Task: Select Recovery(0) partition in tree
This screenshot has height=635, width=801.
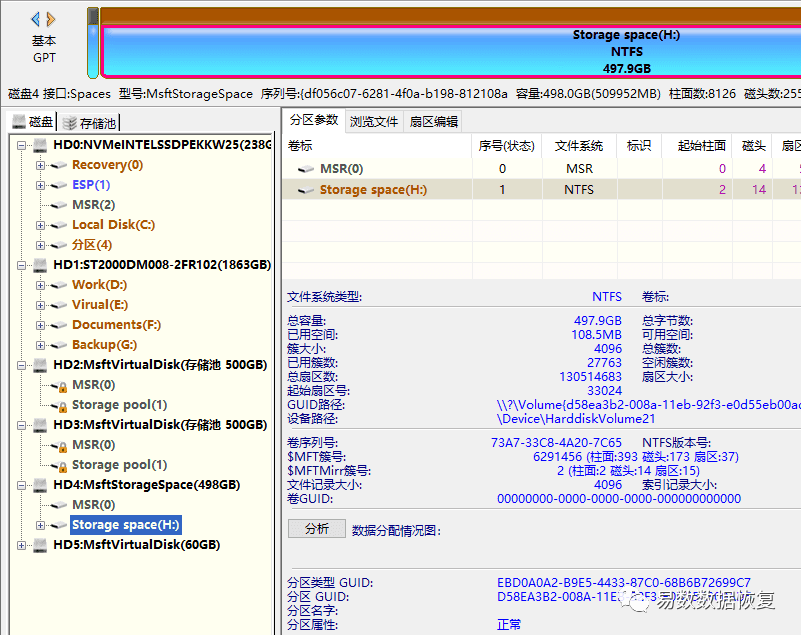Action: click(107, 165)
